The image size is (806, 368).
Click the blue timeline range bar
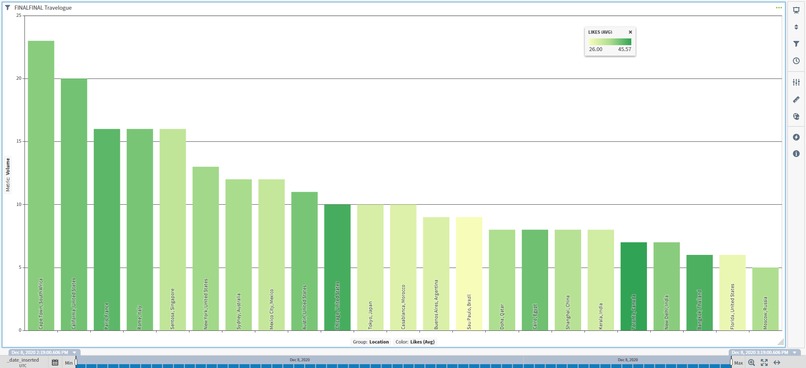click(x=404, y=365)
